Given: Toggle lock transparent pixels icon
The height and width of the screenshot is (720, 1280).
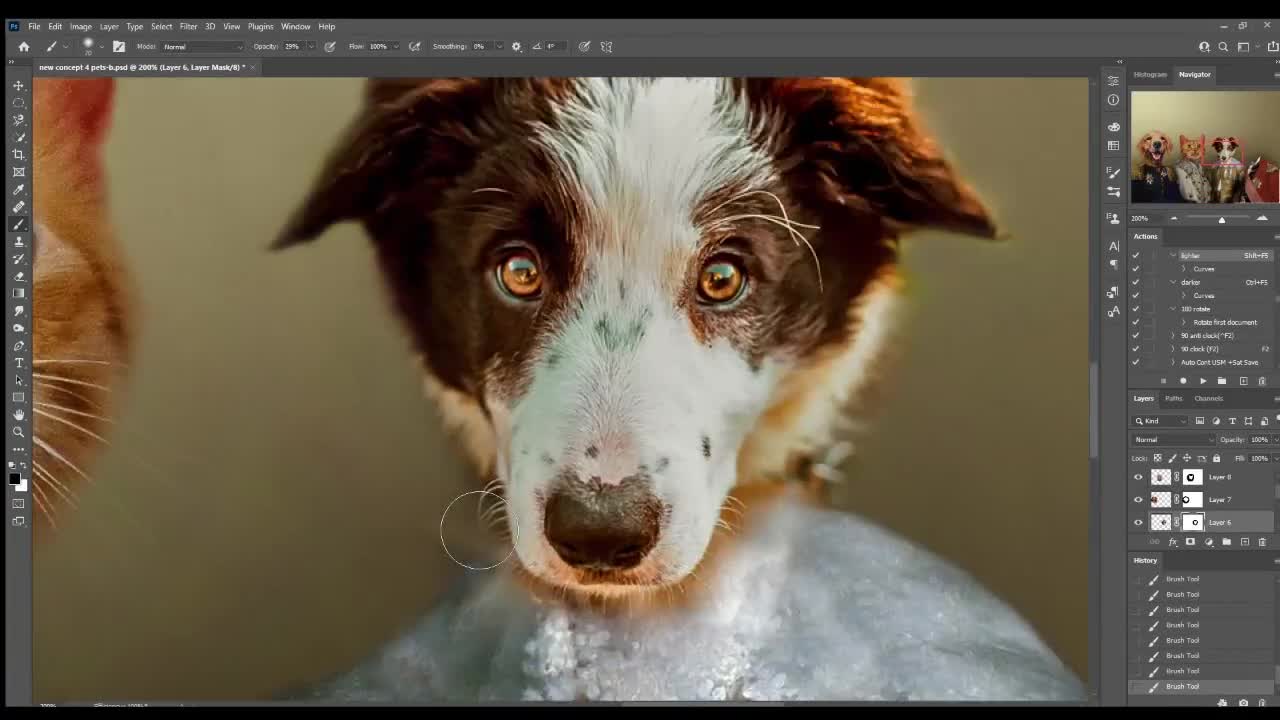Looking at the screenshot, I should (x=1158, y=458).
